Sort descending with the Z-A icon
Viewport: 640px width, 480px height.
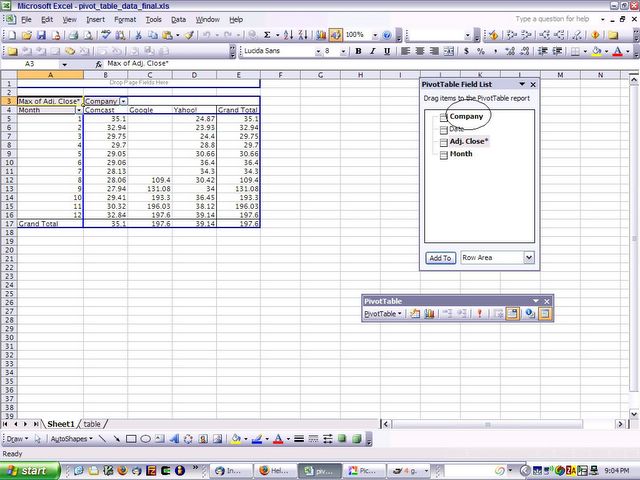(x=303, y=36)
